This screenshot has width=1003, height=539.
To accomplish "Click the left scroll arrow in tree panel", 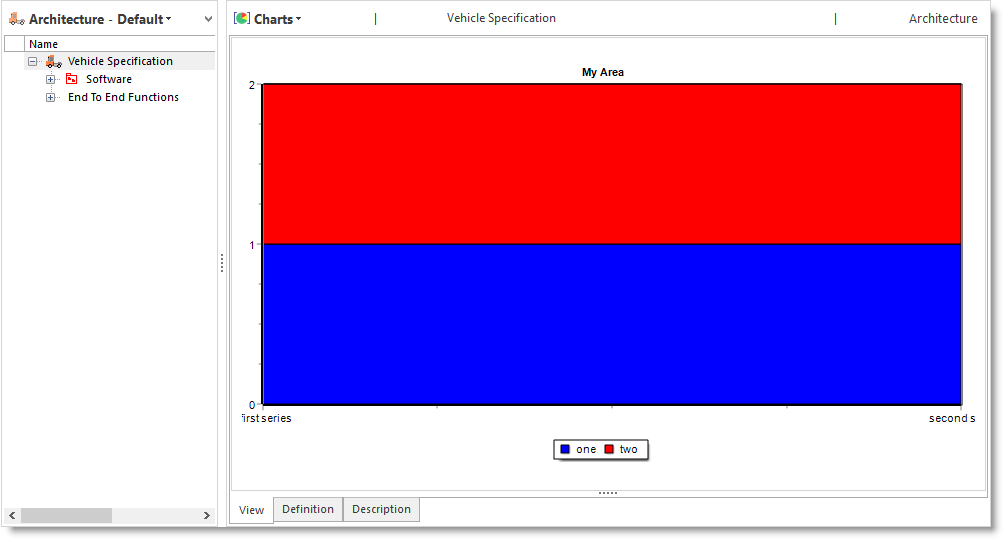I will coord(12,515).
